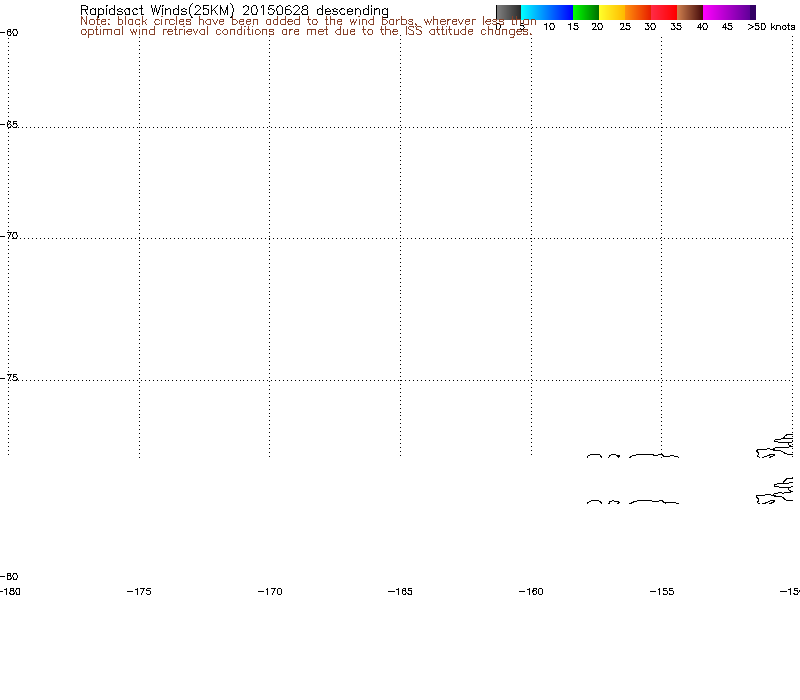The image size is (800, 700).
Task: Click the '>50 knots' colorbar label
Action: pos(771,27)
